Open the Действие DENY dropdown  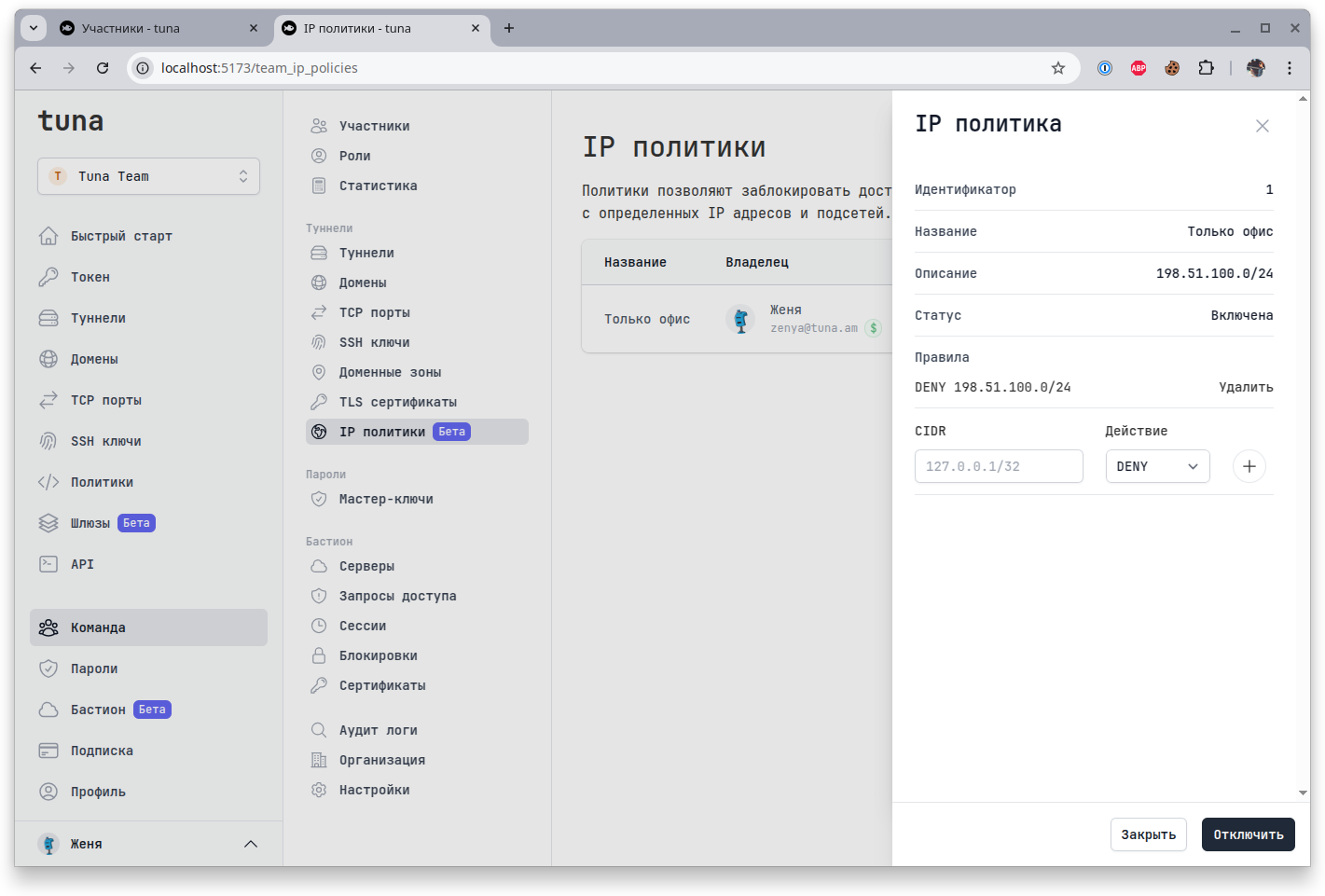tap(1157, 465)
